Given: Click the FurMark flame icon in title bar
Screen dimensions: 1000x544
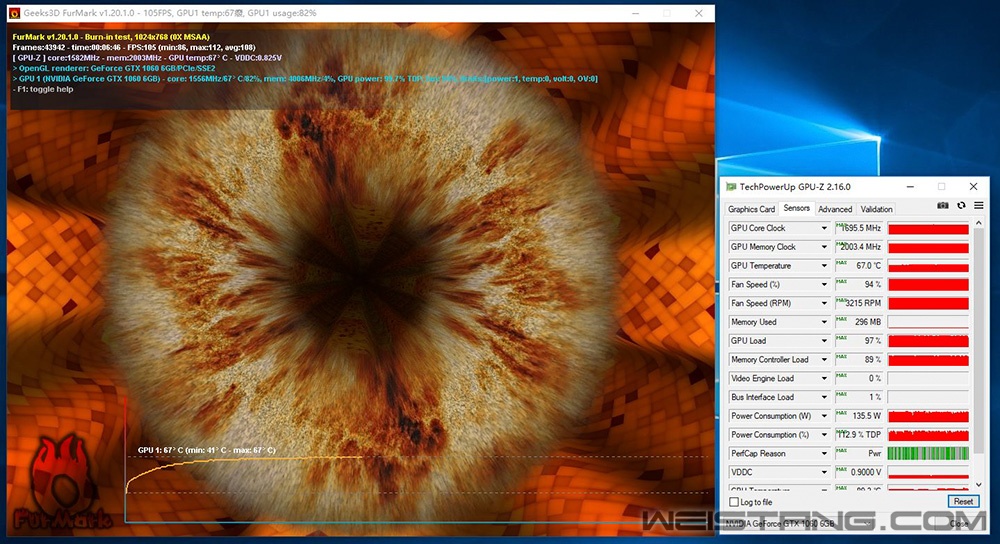Looking at the screenshot, I should point(14,13).
